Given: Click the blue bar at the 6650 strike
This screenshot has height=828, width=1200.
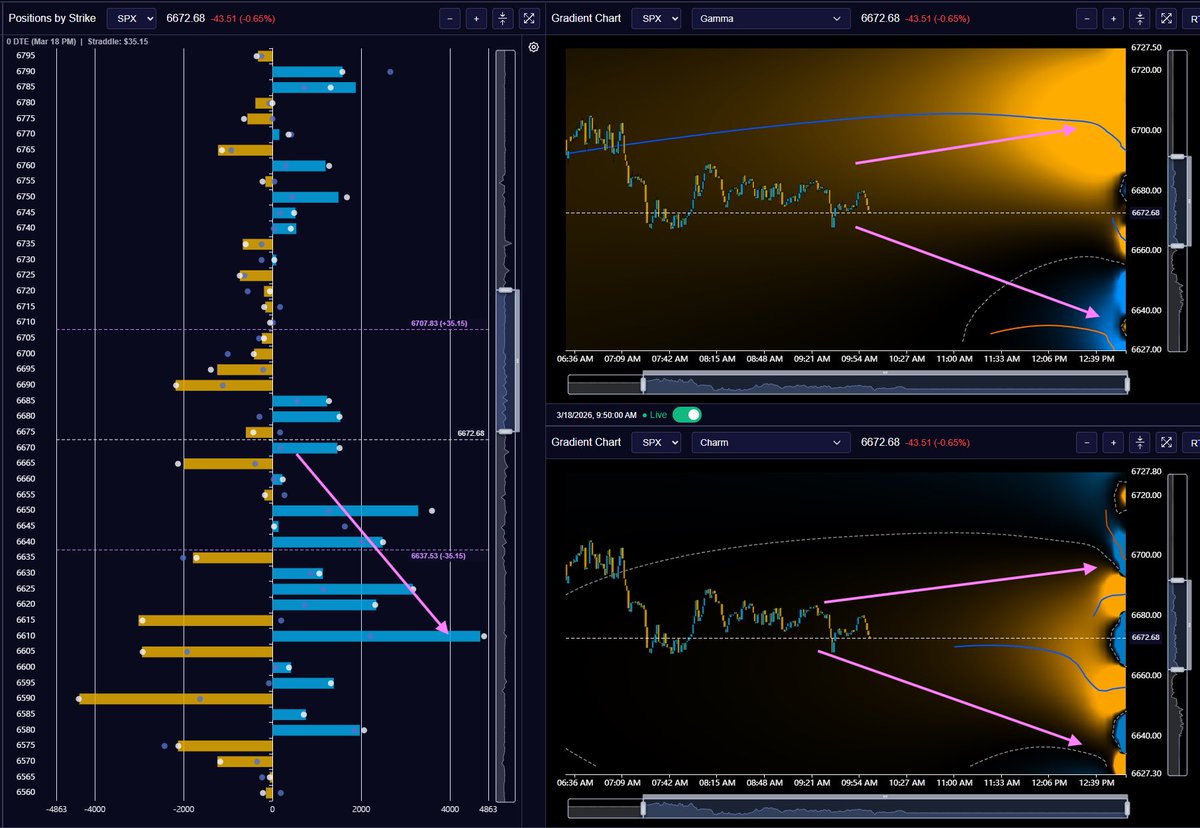Looking at the screenshot, I should pos(345,510).
